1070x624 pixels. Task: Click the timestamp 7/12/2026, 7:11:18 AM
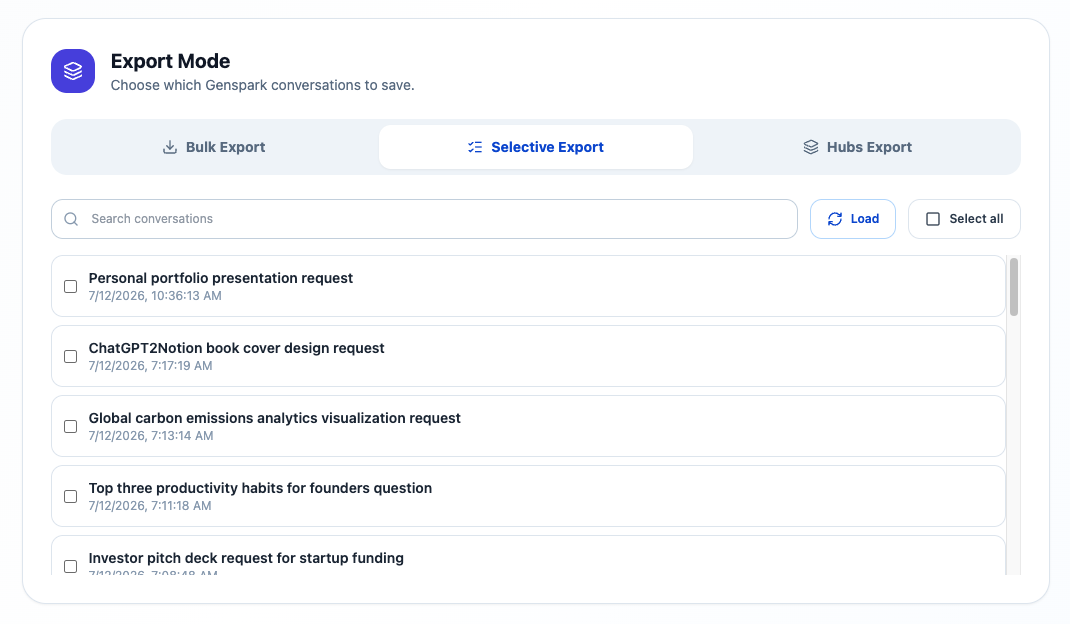click(x=150, y=506)
